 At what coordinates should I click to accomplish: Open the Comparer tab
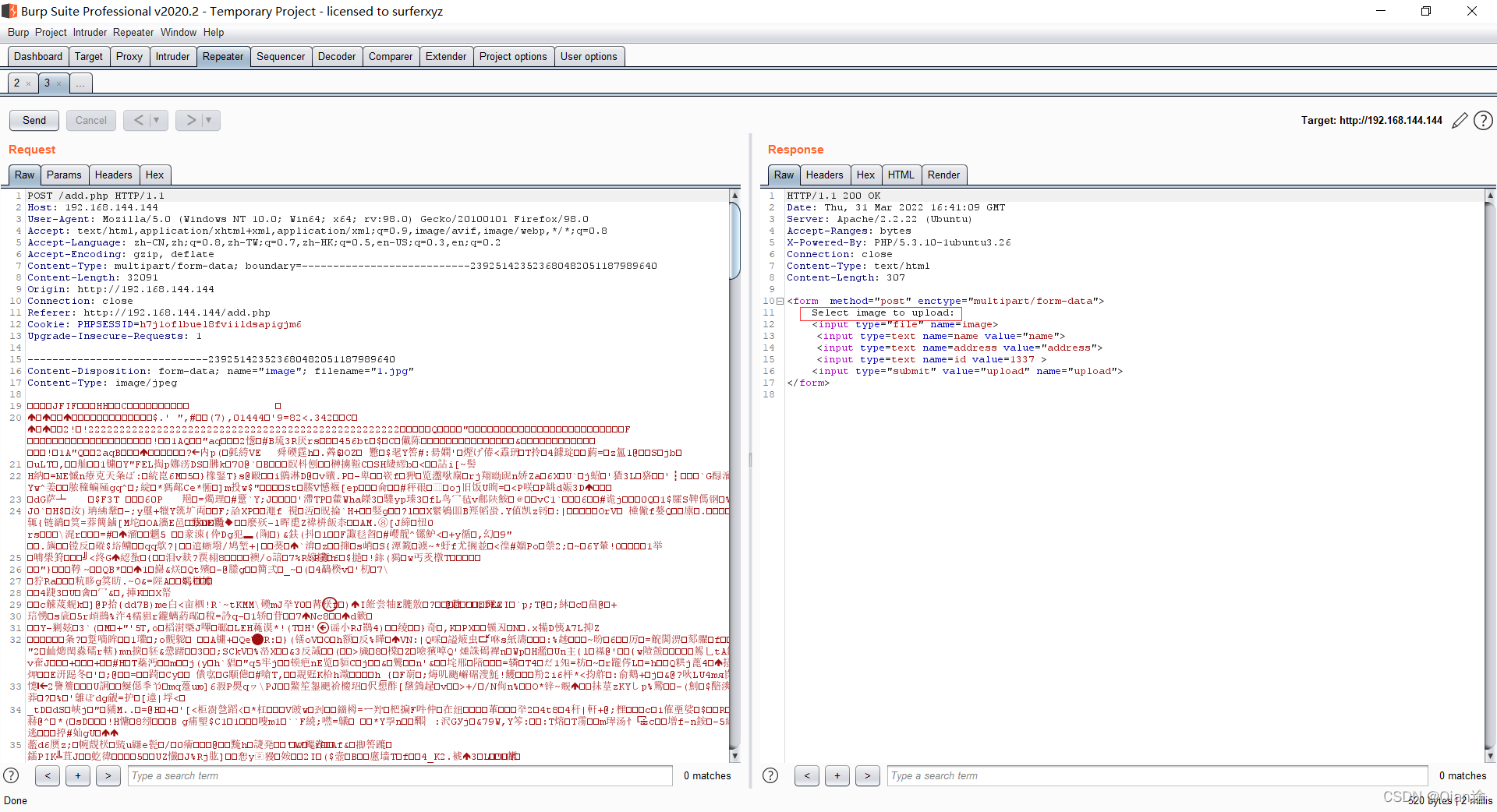point(391,56)
